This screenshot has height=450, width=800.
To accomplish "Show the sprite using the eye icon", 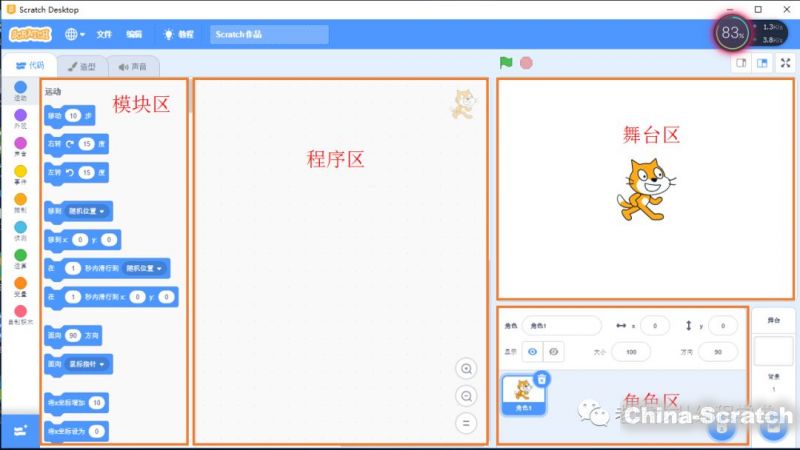I will [x=532, y=352].
